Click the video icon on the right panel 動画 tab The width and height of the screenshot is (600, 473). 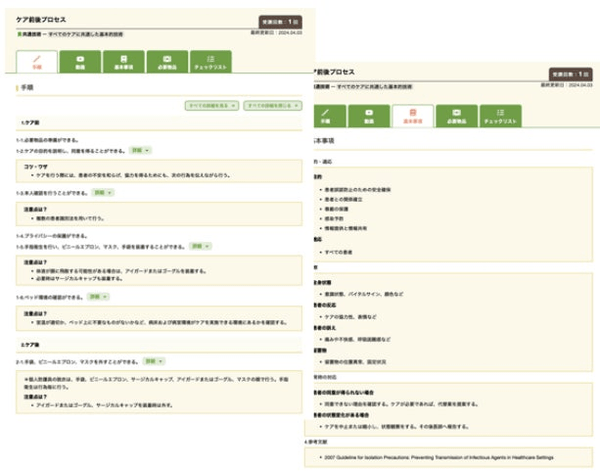(370, 112)
